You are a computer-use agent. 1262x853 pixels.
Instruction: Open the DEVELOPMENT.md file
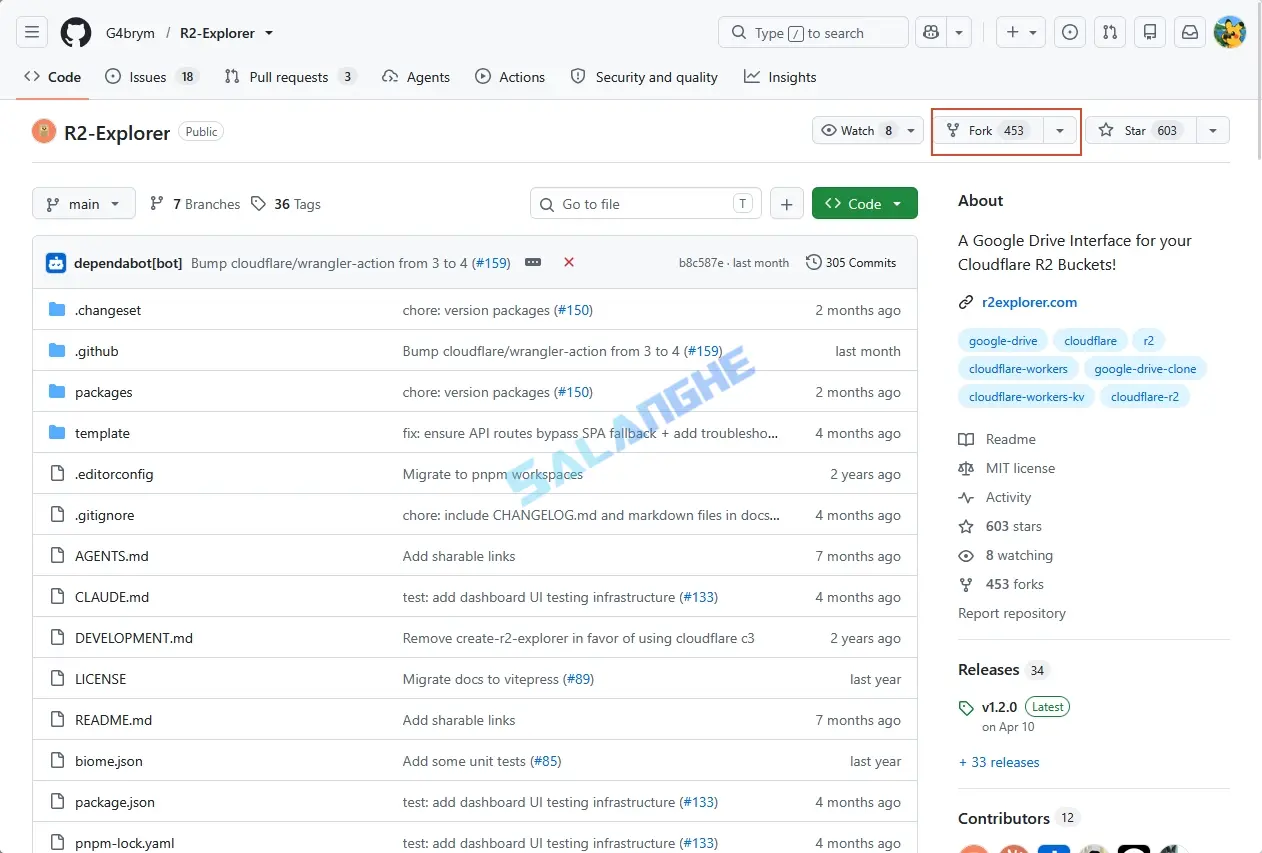click(134, 638)
